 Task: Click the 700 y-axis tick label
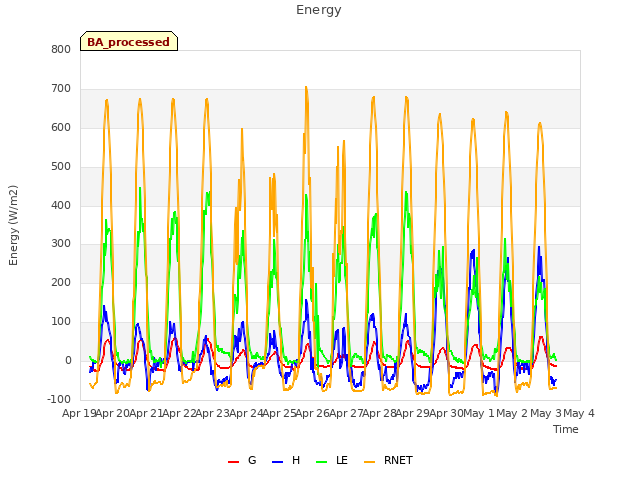pos(61,89)
